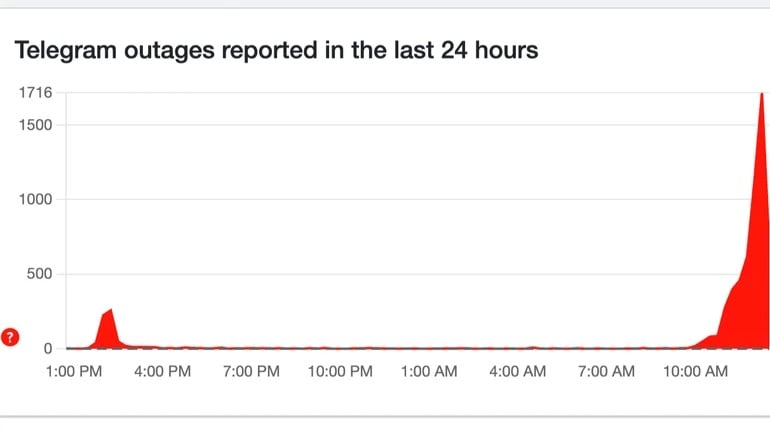Screen dimensions: 770x431
Task: Click the Telegram outages chart title
Action: (276, 50)
